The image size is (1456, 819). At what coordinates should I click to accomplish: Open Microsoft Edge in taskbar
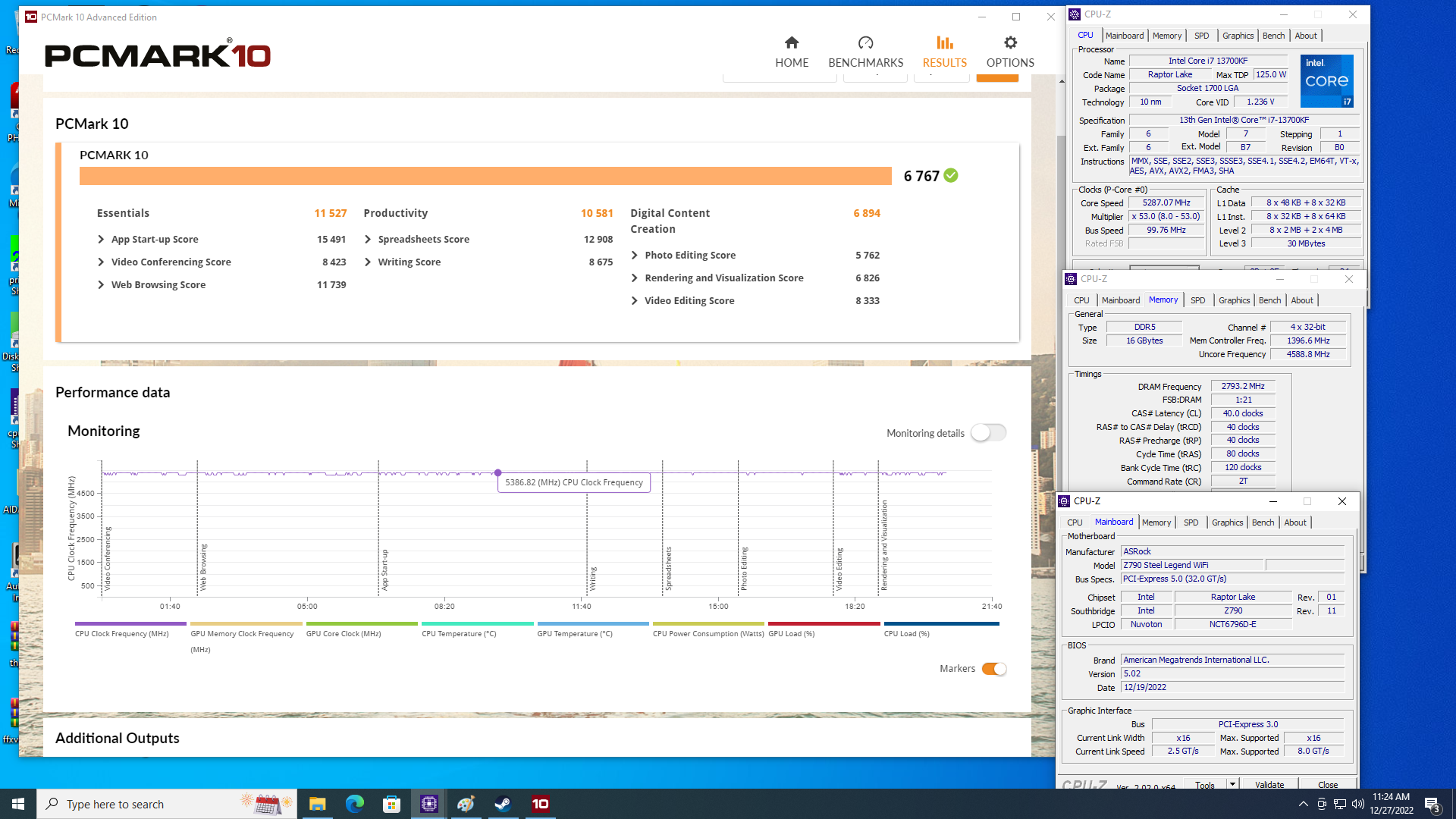(354, 804)
